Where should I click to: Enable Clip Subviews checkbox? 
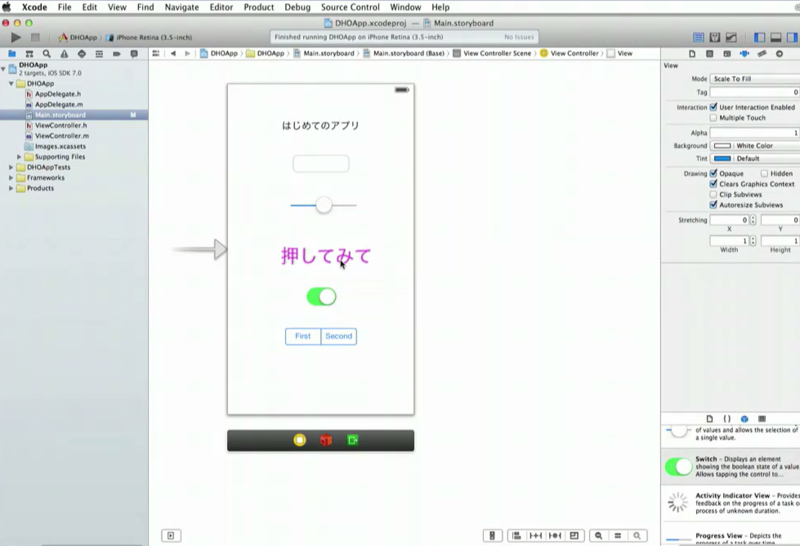click(x=713, y=194)
